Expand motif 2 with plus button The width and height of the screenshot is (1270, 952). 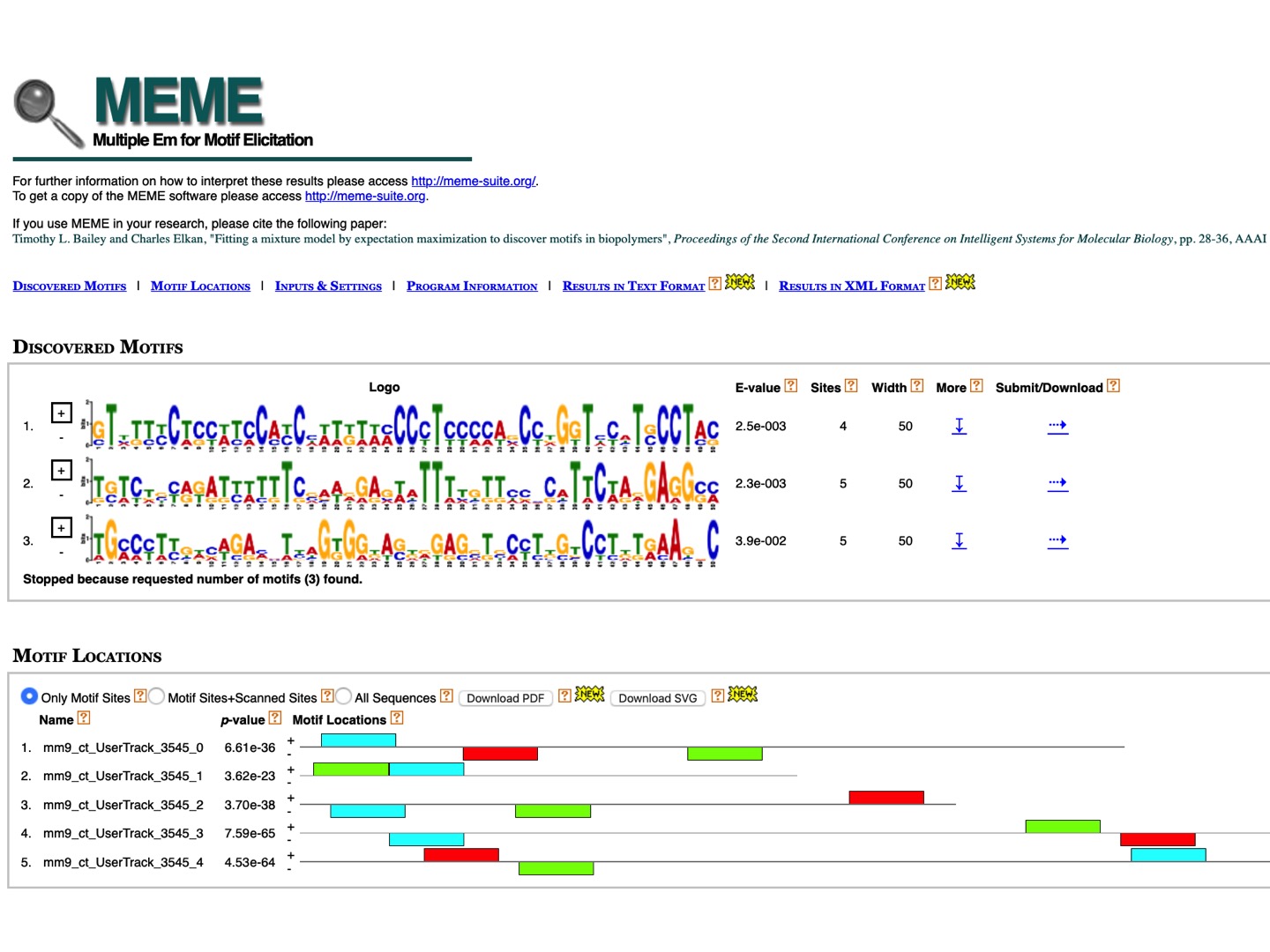(61, 470)
